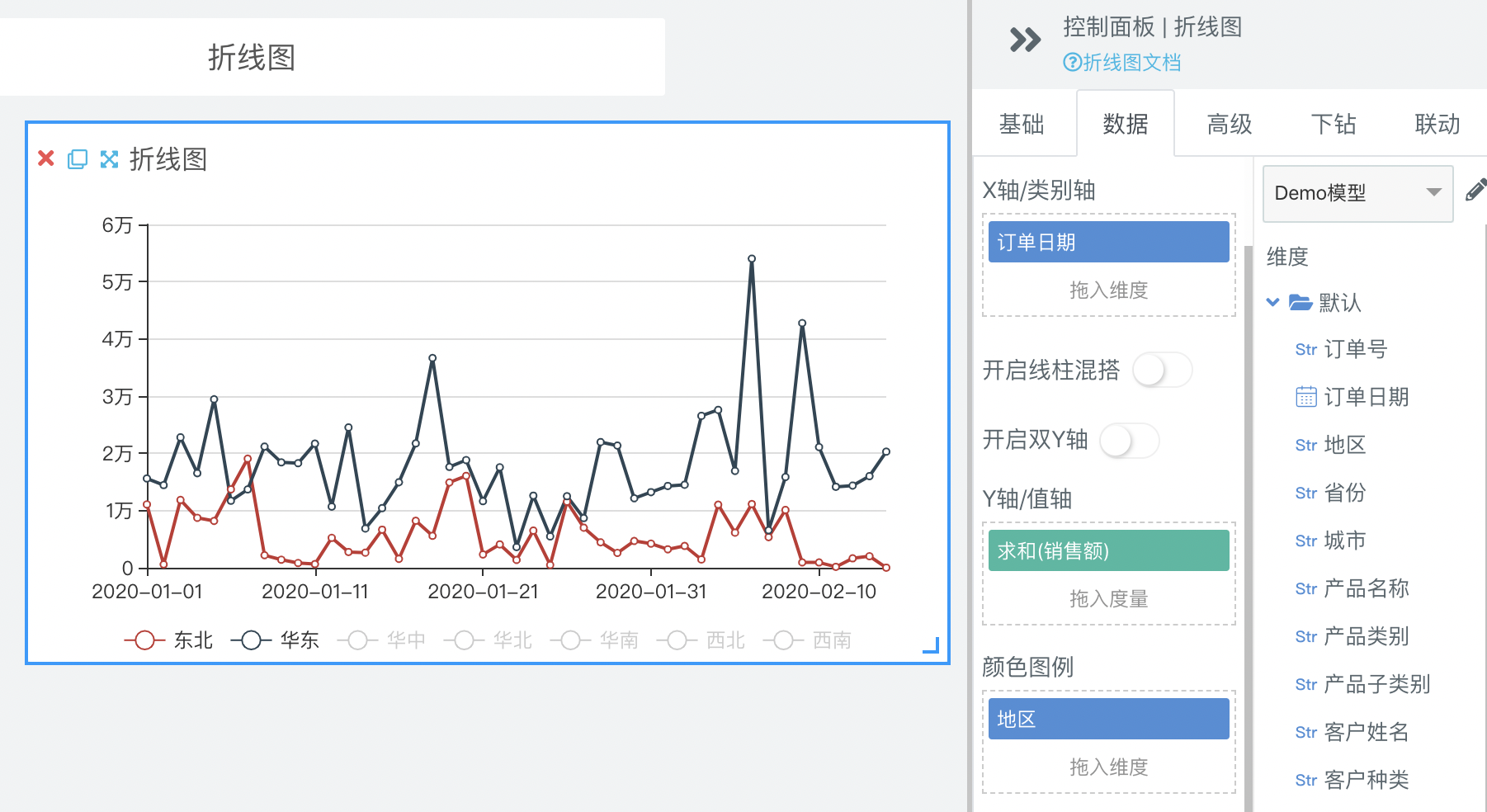Toggle 开启线柱混搭 switch
The height and width of the screenshot is (812, 1487).
[x=1162, y=370]
